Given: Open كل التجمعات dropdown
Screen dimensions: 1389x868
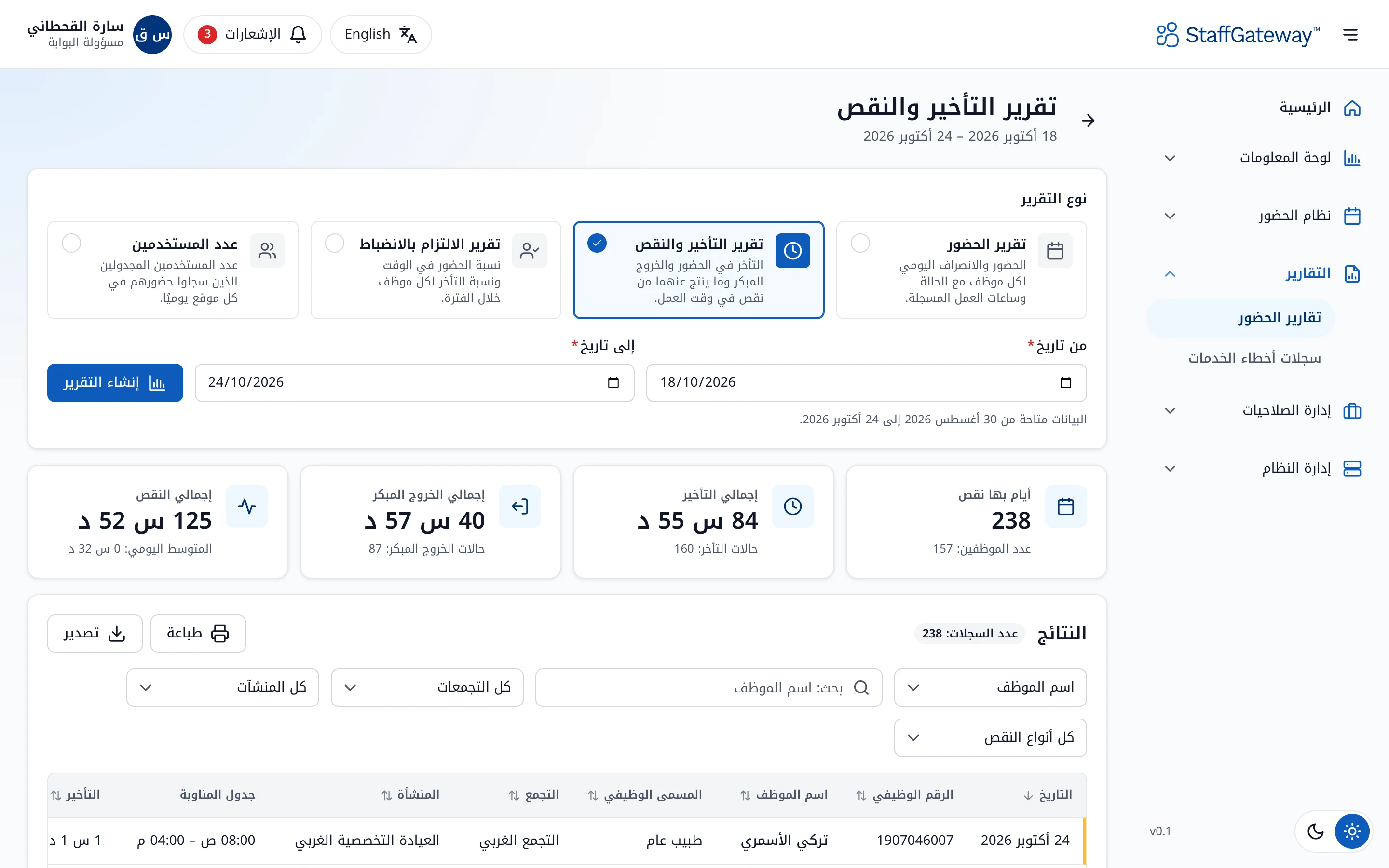Looking at the screenshot, I should 427,687.
